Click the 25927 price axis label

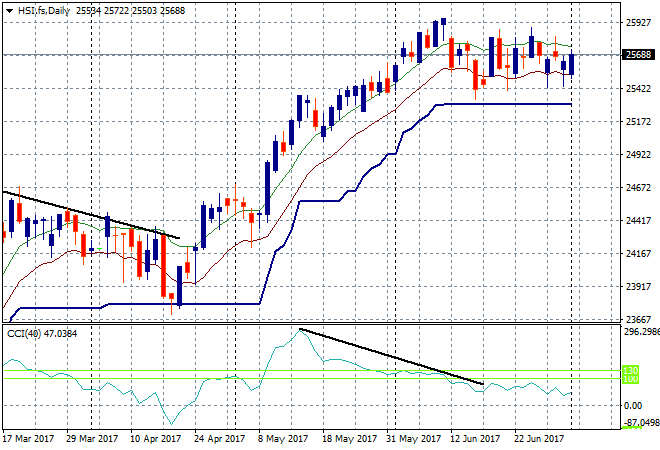tap(639, 23)
